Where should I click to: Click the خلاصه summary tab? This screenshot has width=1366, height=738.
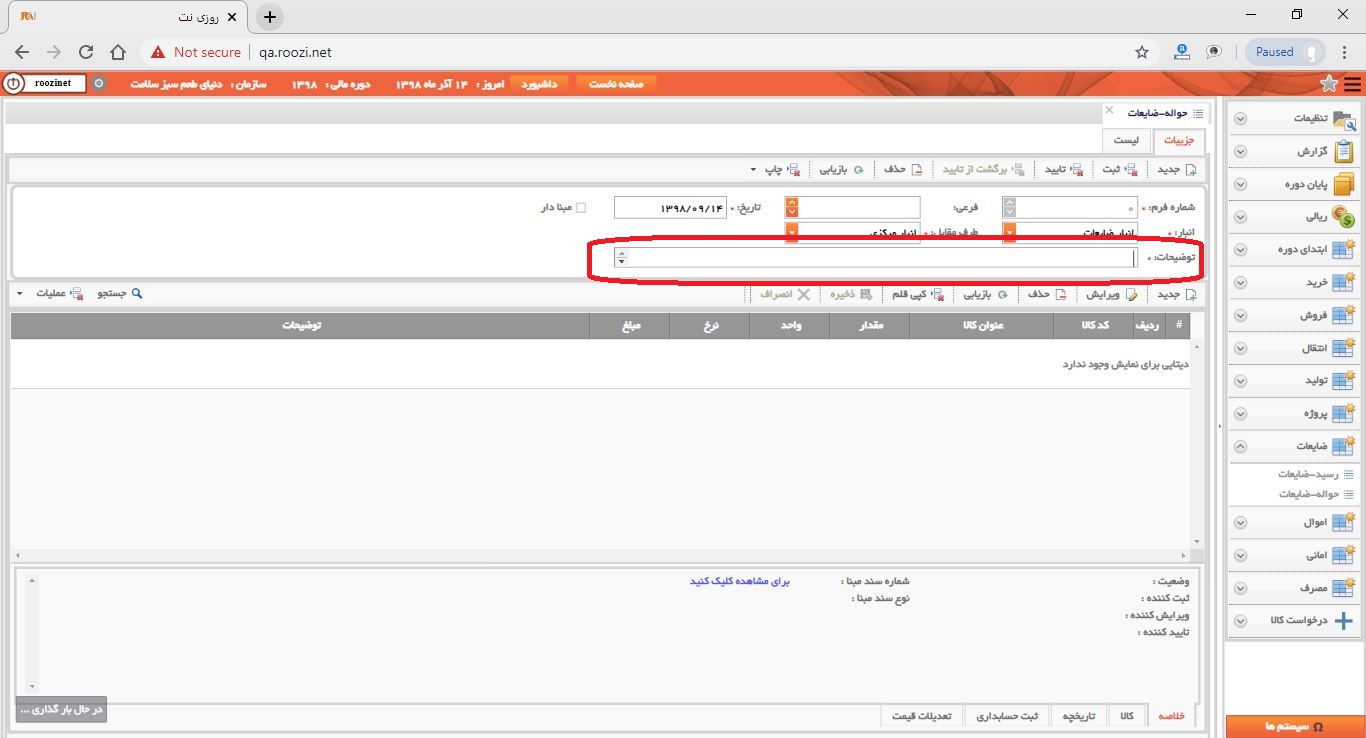coord(1171,716)
